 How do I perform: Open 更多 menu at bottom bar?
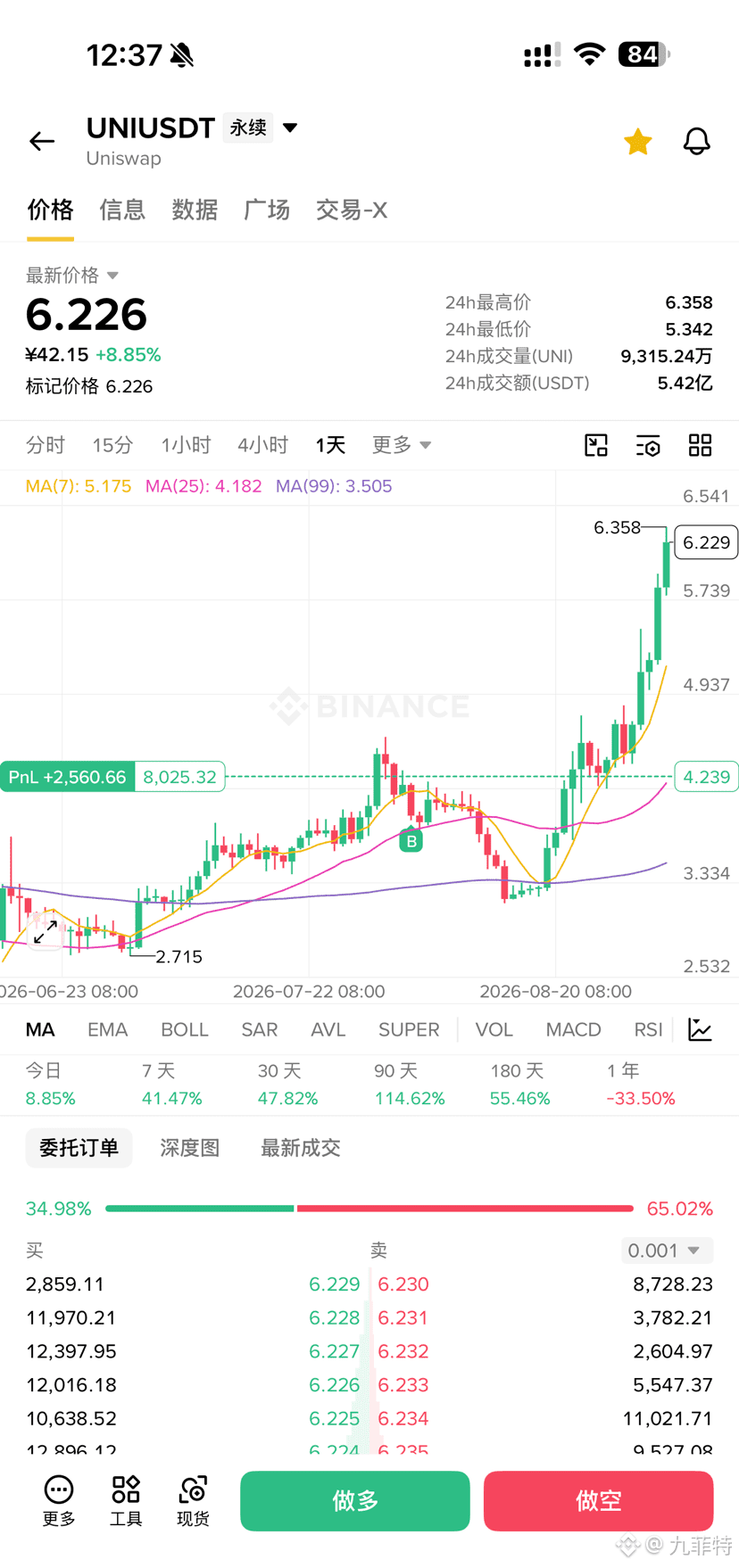[59, 1501]
